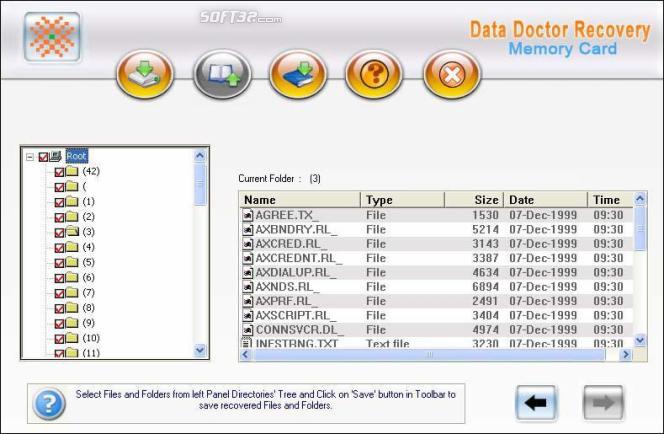Select folder (4) label in tree
The height and width of the screenshot is (434, 664).
89,247
